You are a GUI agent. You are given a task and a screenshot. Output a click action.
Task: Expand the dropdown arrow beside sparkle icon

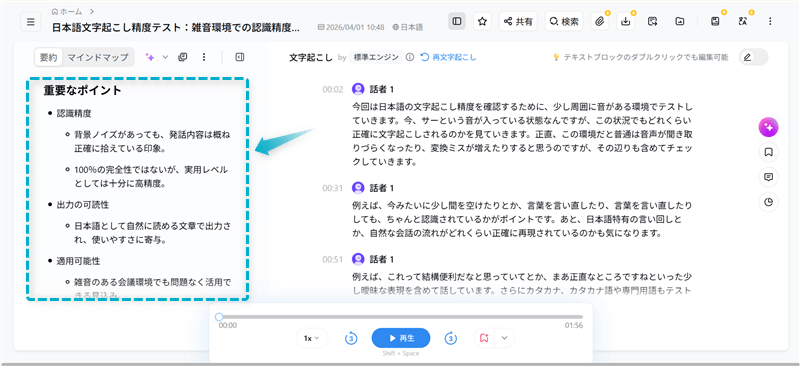[x=165, y=57]
